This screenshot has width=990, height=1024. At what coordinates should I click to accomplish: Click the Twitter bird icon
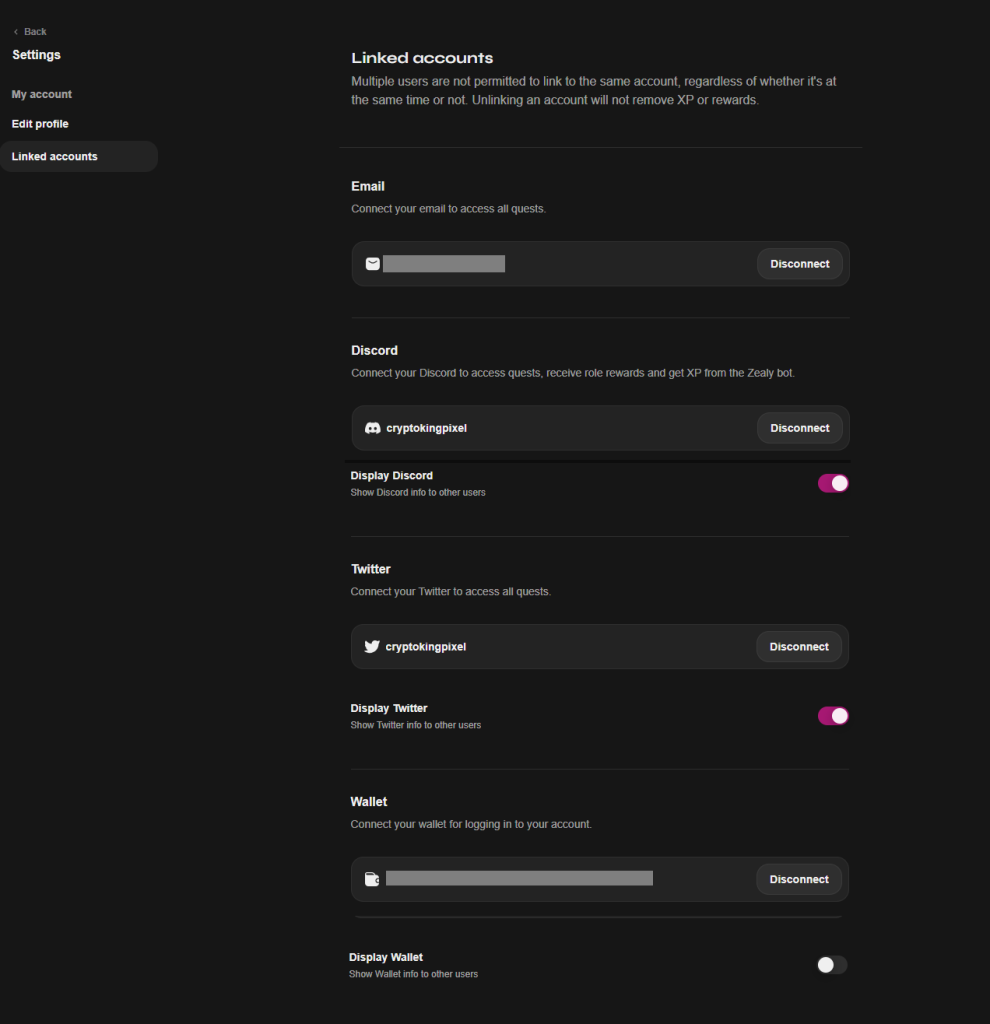click(x=372, y=647)
